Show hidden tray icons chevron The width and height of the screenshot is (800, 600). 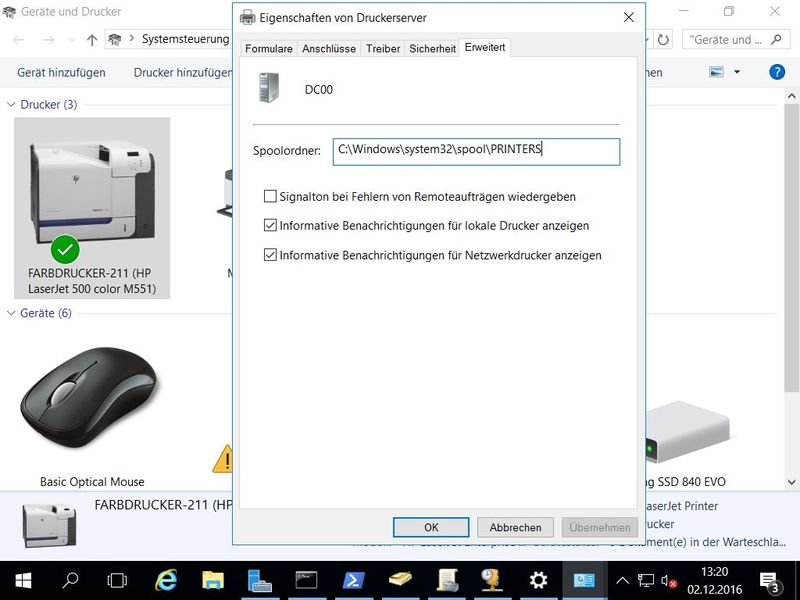click(622, 581)
